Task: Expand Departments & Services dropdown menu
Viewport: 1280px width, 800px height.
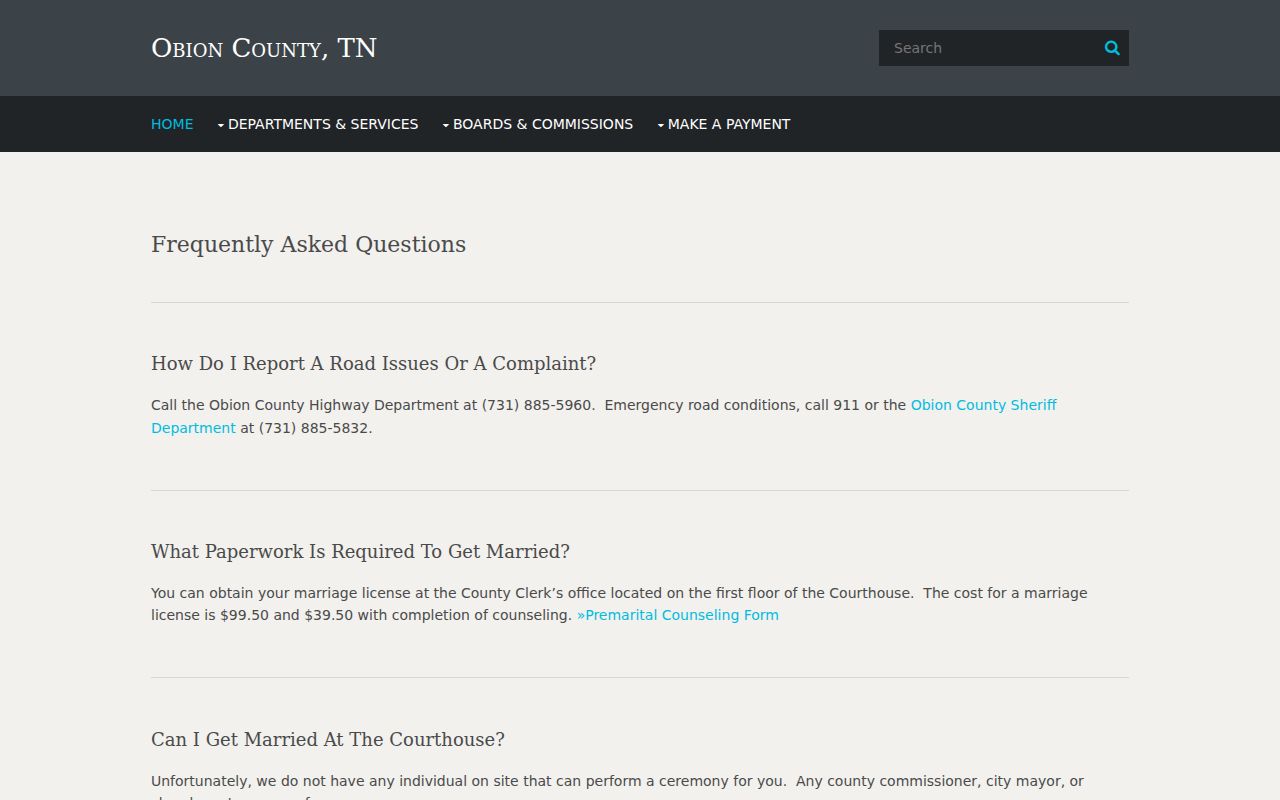Action: pyautogui.click(x=318, y=124)
